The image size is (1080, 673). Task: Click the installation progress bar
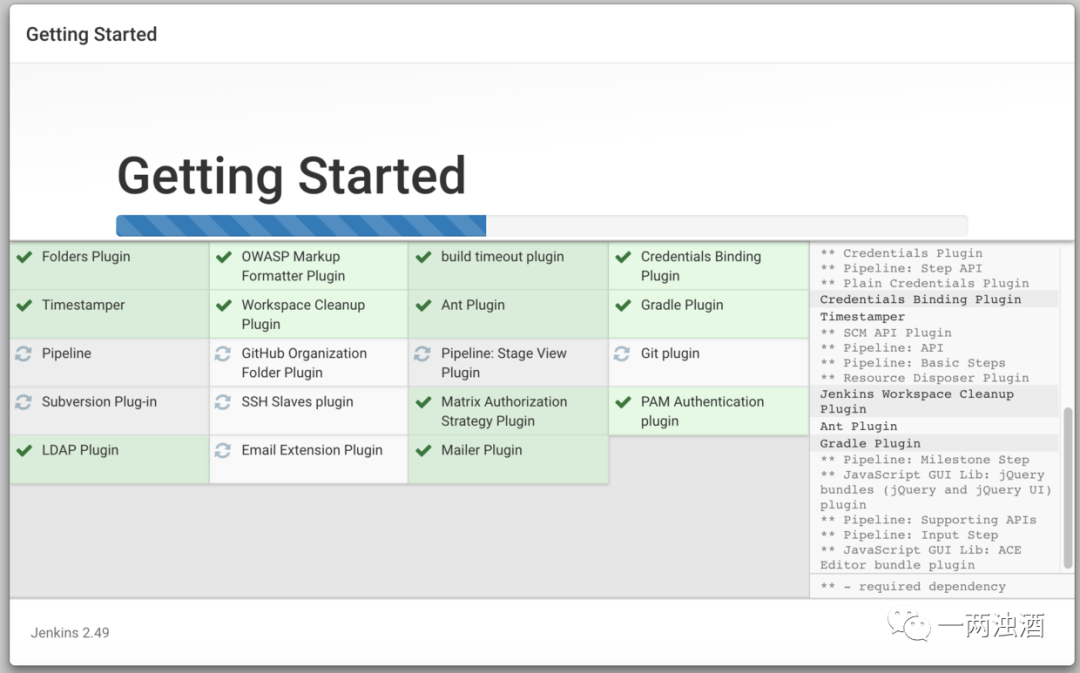click(x=542, y=225)
